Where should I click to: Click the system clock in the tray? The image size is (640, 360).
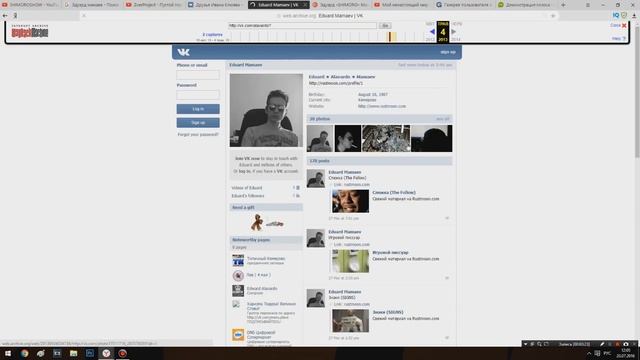tap(625, 353)
